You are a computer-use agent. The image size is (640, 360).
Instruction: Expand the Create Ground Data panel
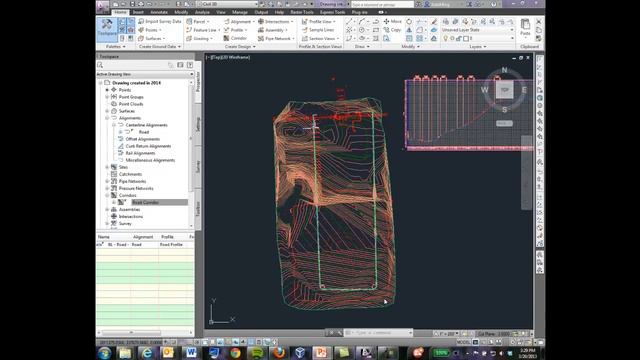coord(160,47)
